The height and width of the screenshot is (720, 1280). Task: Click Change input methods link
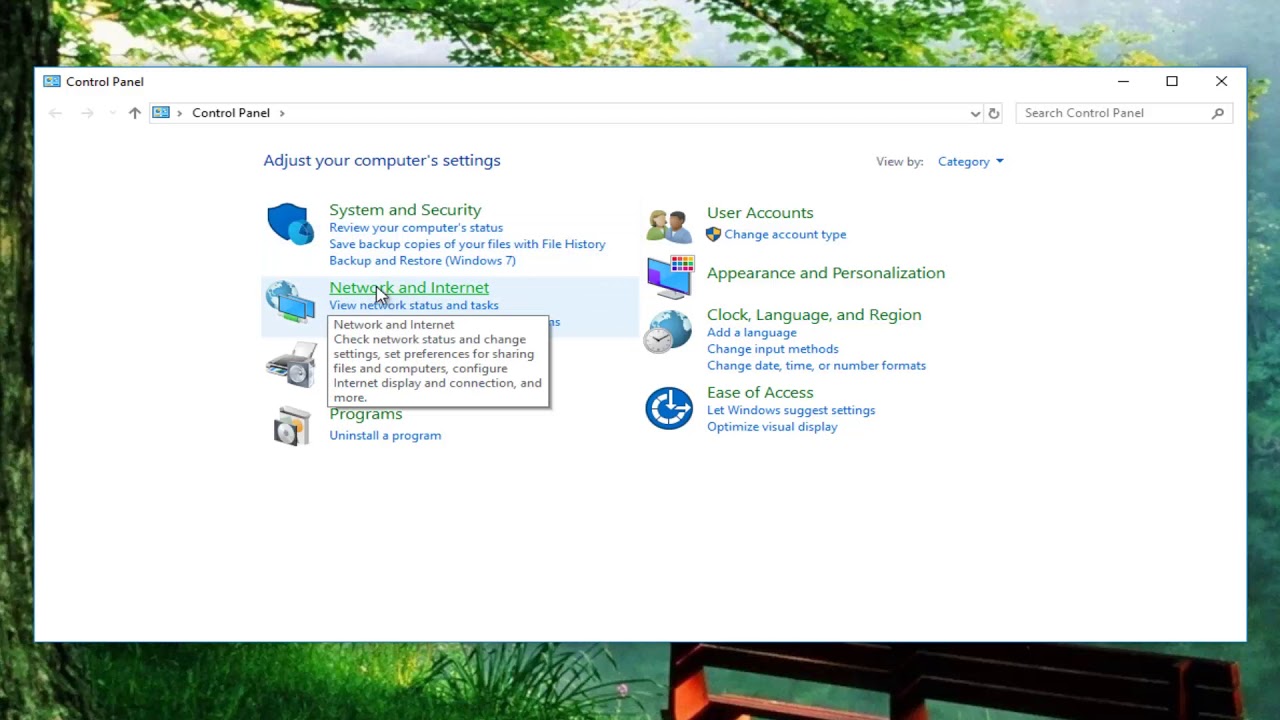[x=773, y=349]
